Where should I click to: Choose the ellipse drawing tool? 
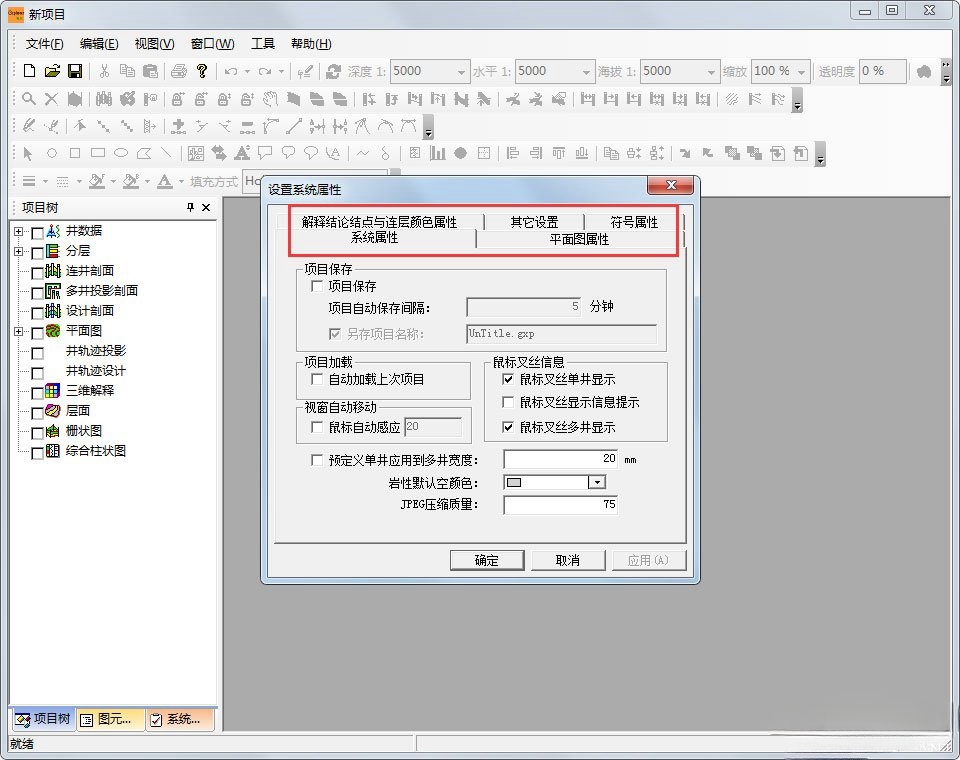pos(121,153)
